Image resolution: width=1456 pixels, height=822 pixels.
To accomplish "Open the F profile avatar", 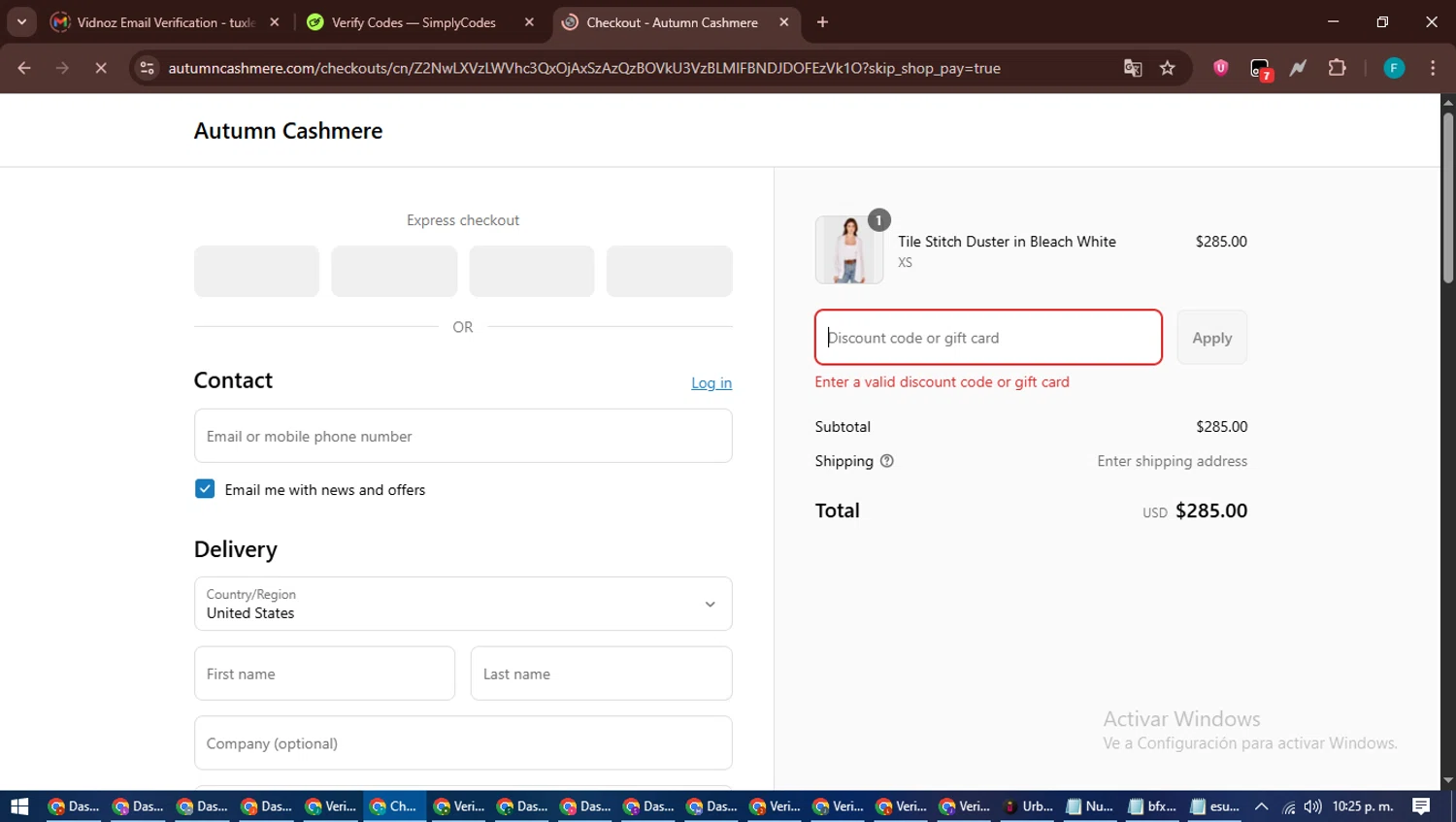I will tap(1394, 68).
